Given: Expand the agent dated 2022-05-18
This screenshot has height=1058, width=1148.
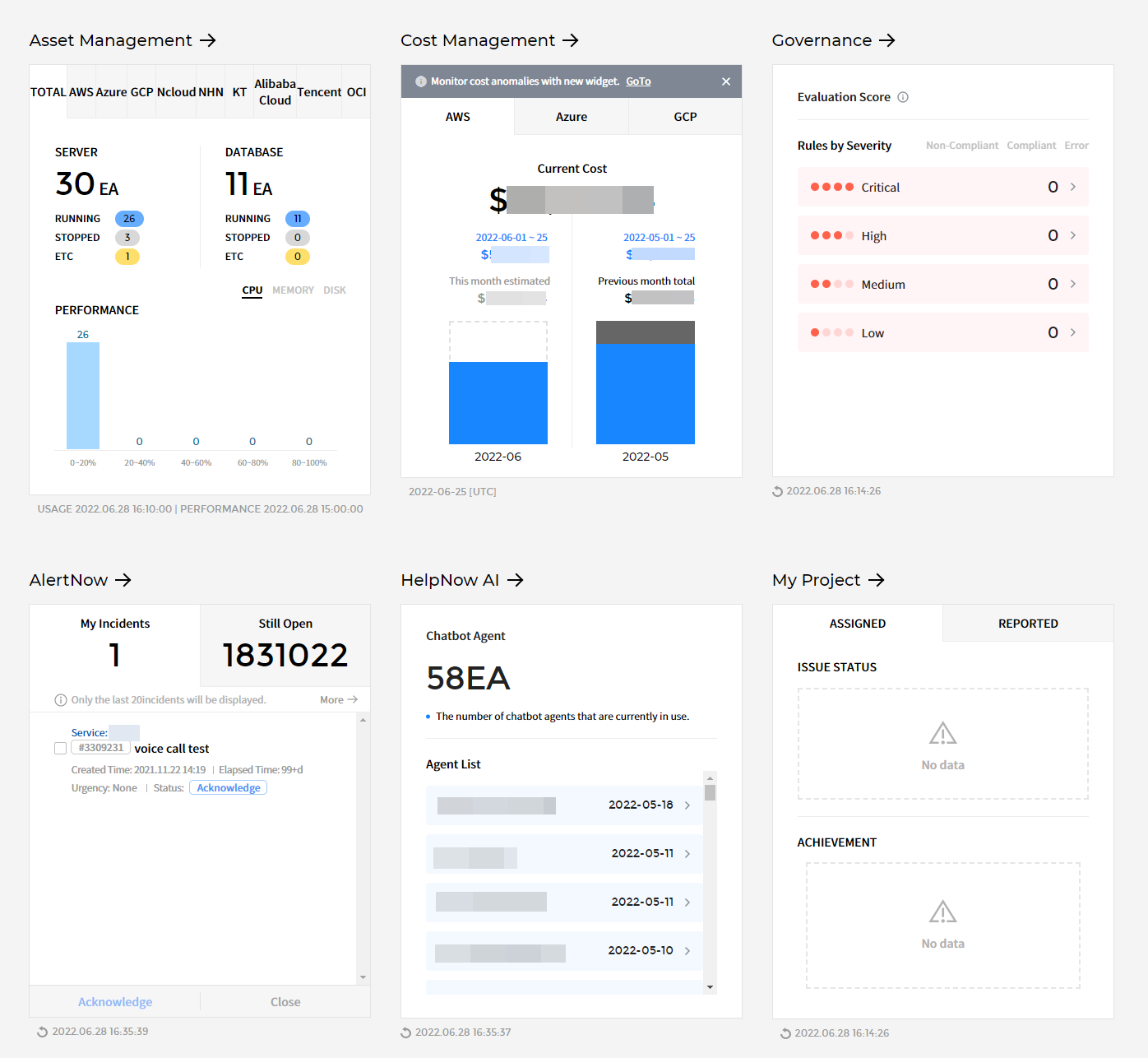Looking at the screenshot, I should 689,805.
